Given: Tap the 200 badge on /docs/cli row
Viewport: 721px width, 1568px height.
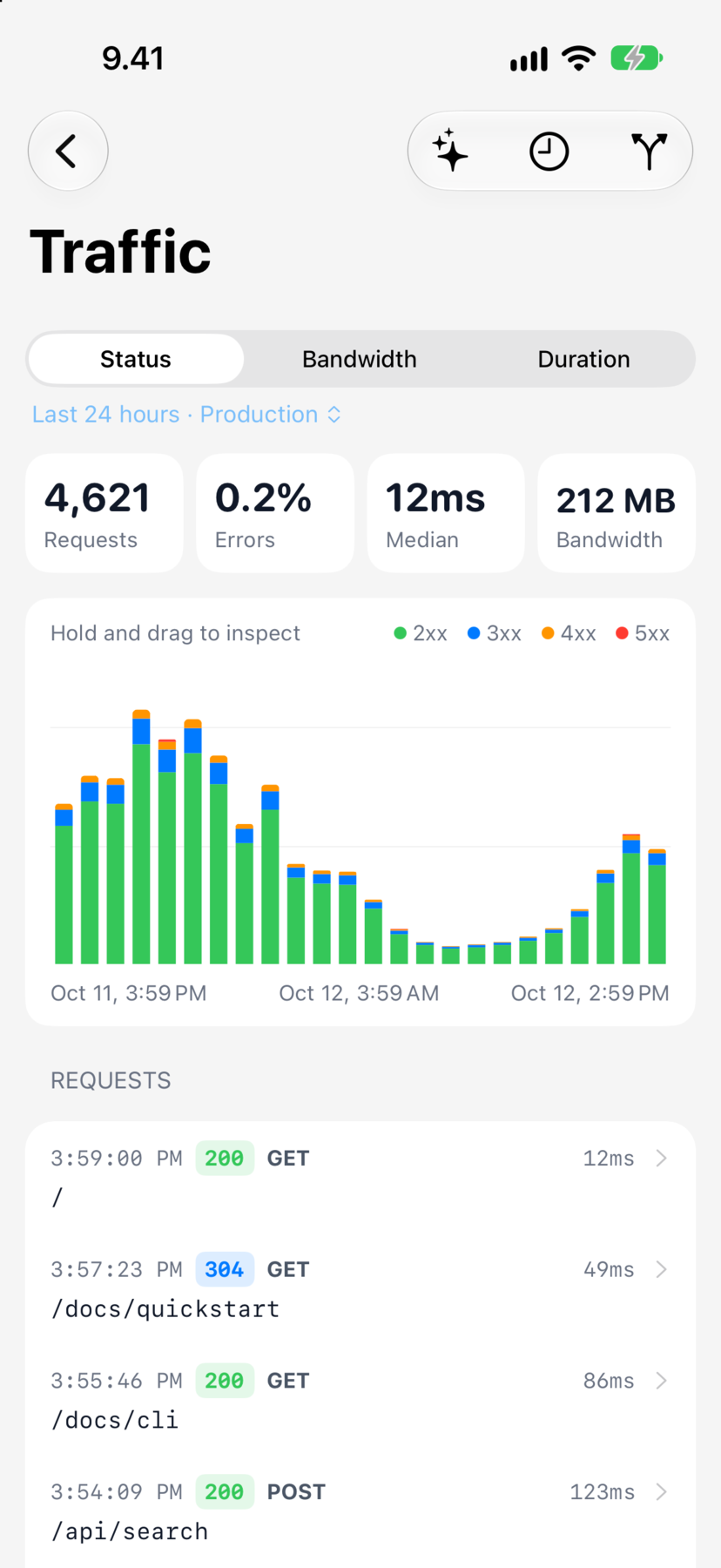Looking at the screenshot, I should tap(225, 1382).
